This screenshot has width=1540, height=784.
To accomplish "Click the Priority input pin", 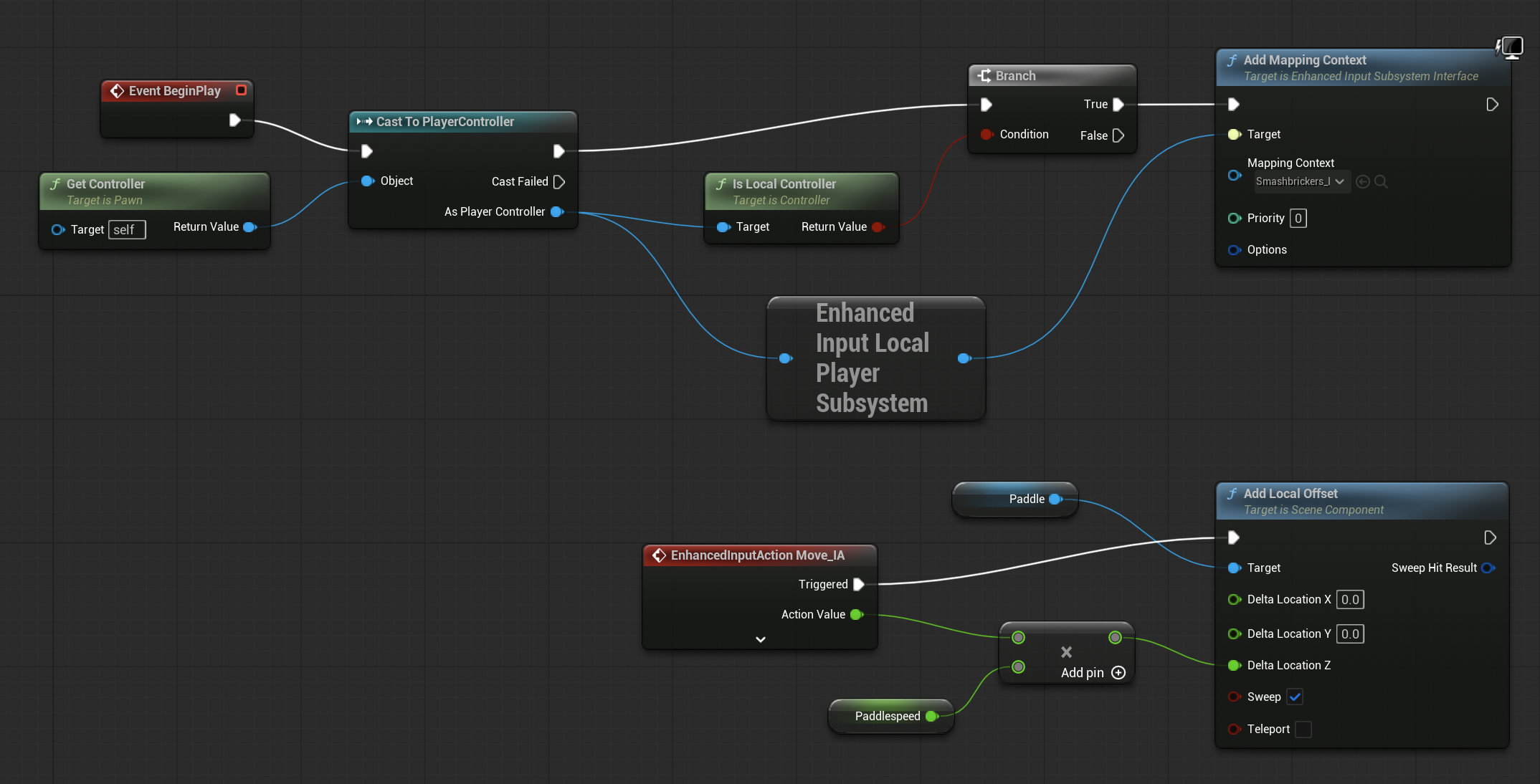I will (1235, 219).
